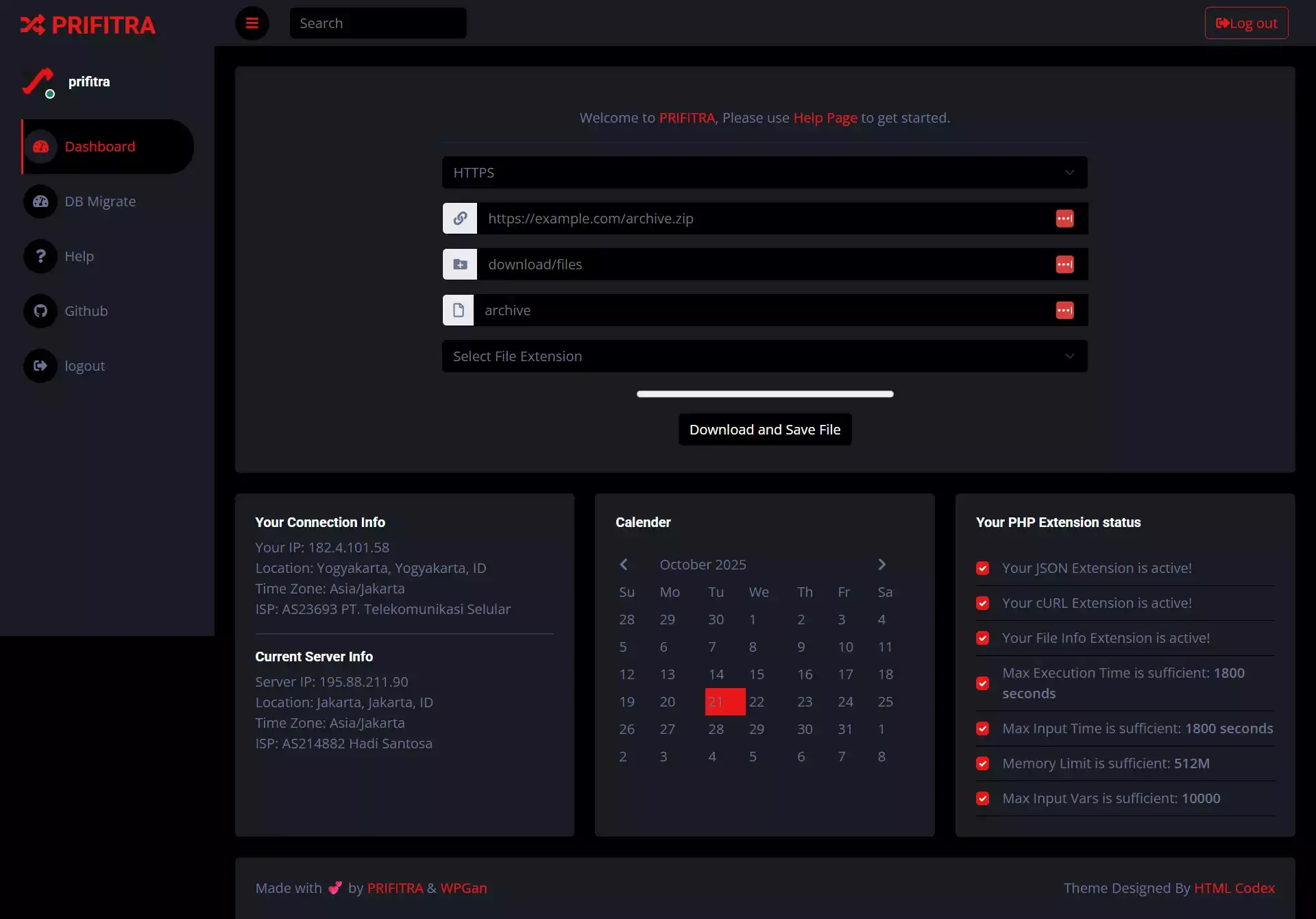Toggle the cURL Extension active checkbox
1316x919 pixels.
983,603
